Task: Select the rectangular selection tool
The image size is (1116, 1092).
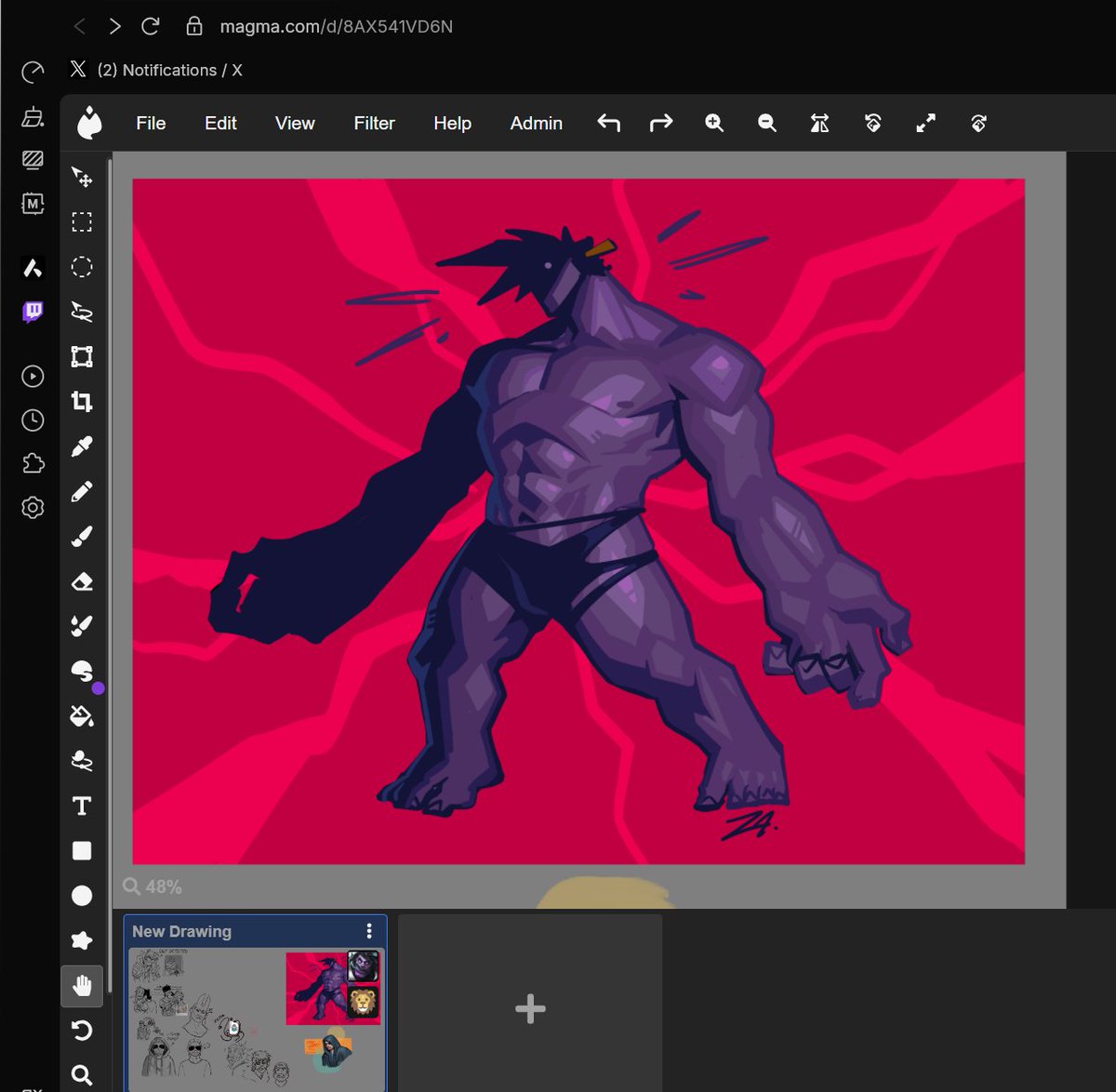Action: point(82,222)
